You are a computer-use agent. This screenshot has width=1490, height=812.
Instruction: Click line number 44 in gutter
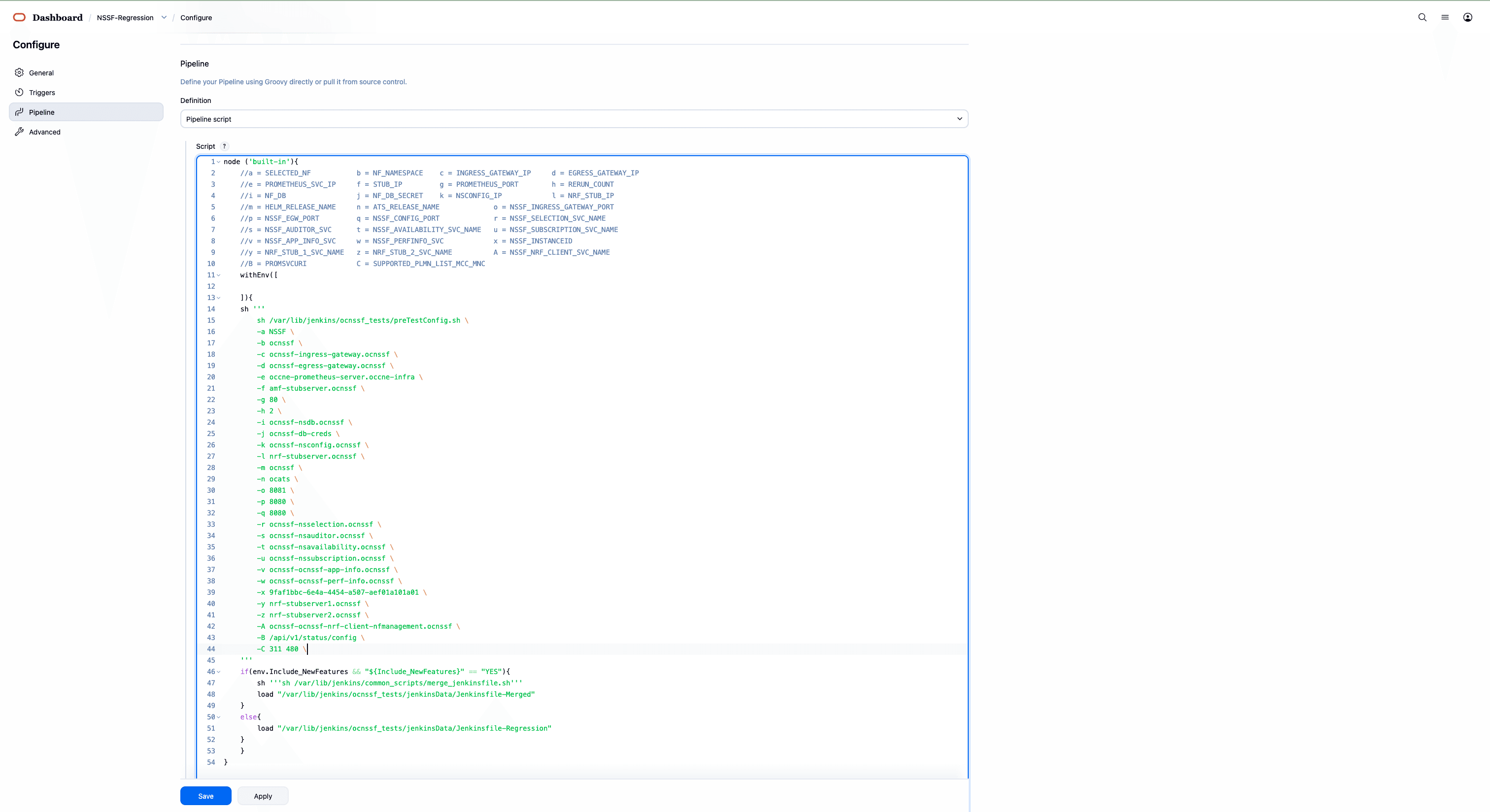[x=210, y=649]
